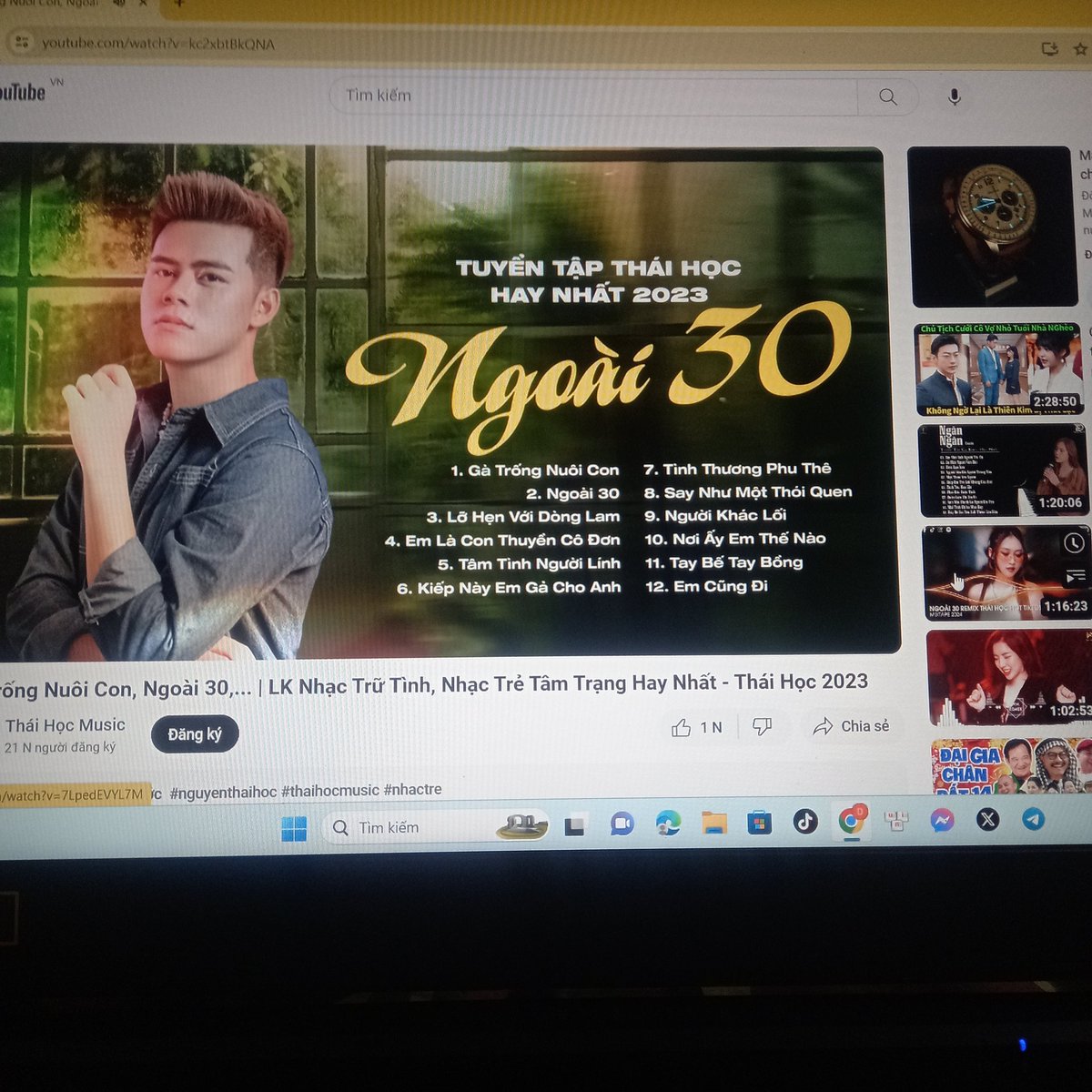Open the 1:02:53 video thumbnail
Screen dimensions: 1092x1092
tap(1009, 677)
